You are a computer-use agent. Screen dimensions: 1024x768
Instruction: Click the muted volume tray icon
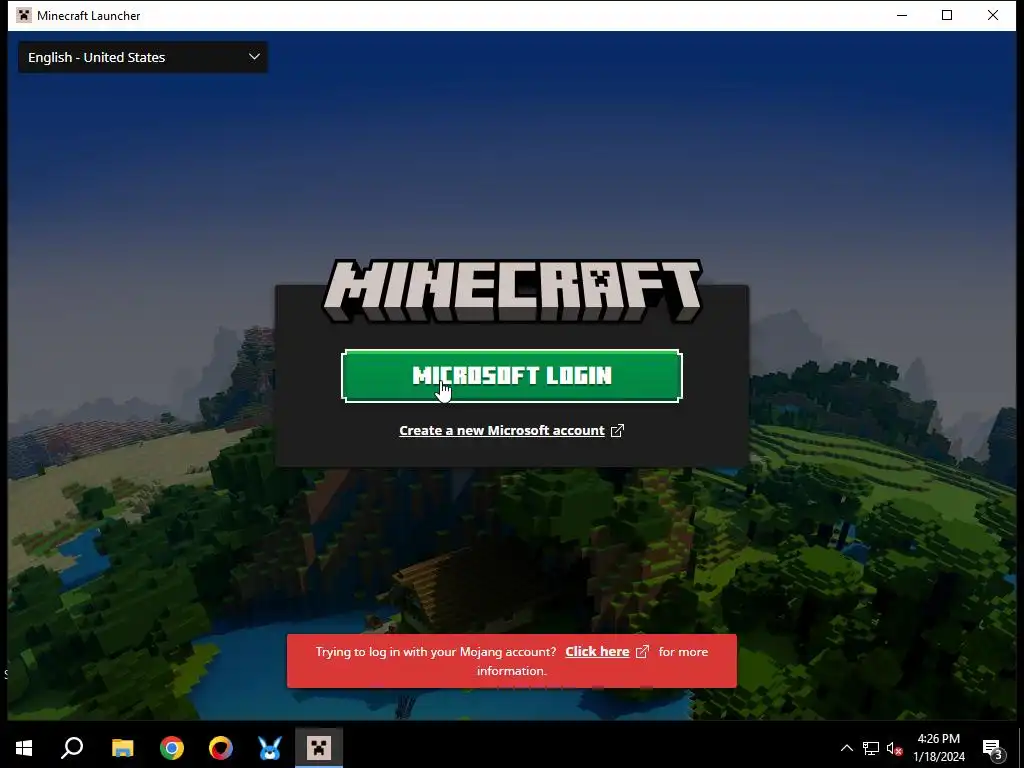pyautogui.click(x=895, y=748)
